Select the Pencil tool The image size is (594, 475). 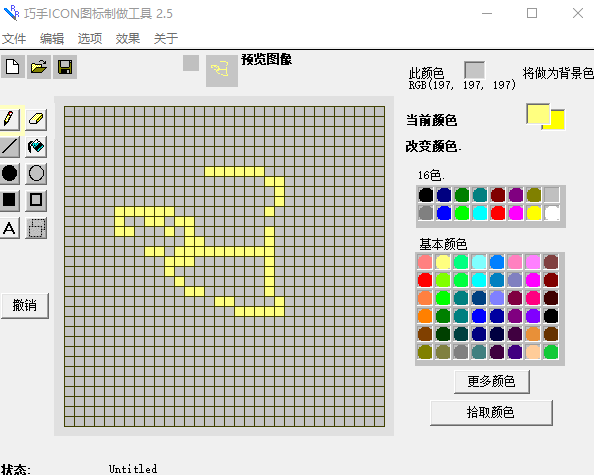pyautogui.click(x=9, y=119)
